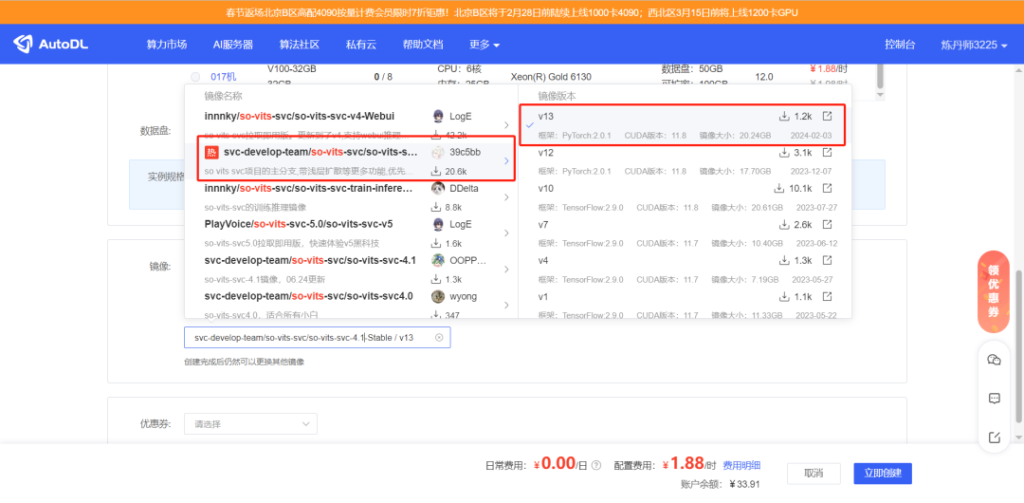Click the 立即创建 create button
Viewport: 1024px width, 503px height.
click(x=882, y=474)
